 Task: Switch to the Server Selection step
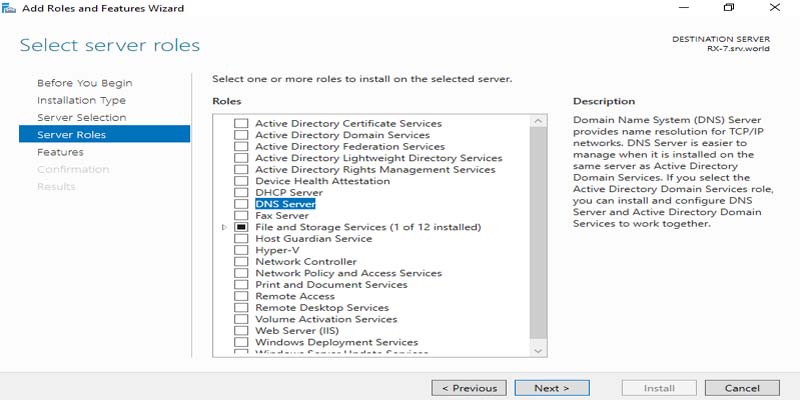pos(82,117)
